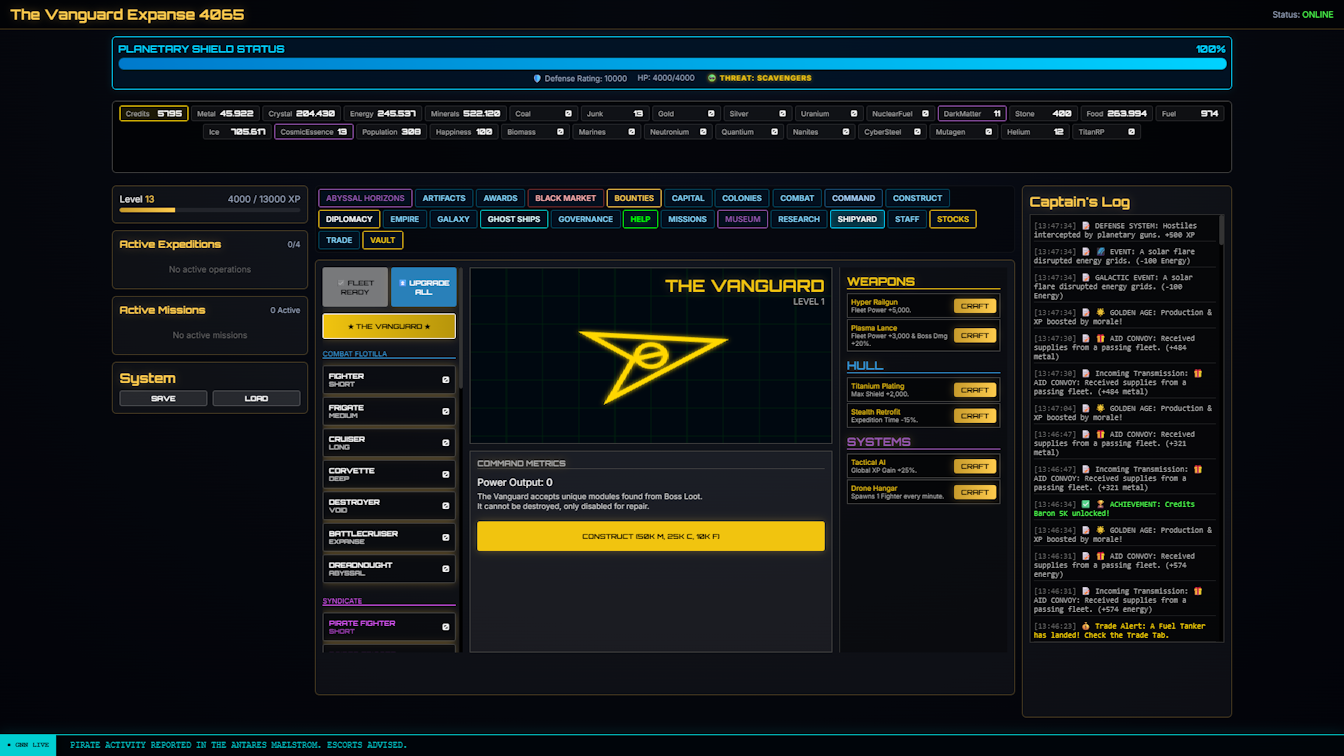
Task: Switch to the Missions tab
Action: click(x=687, y=219)
